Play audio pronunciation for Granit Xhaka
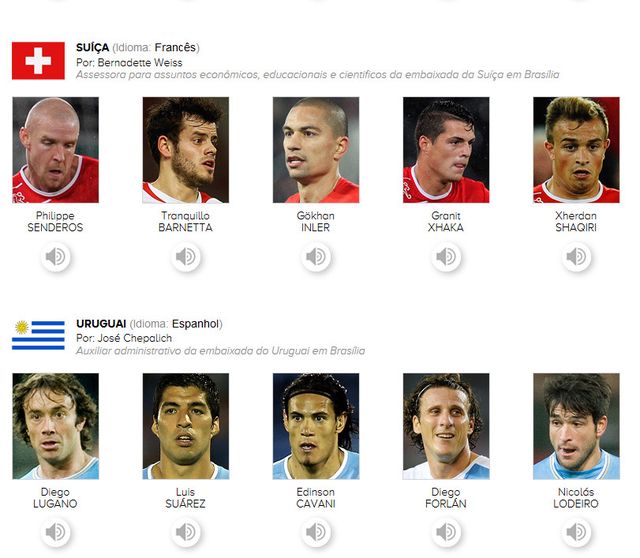The width and height of the screenshot is (640, 558). (x=446, y=258)
